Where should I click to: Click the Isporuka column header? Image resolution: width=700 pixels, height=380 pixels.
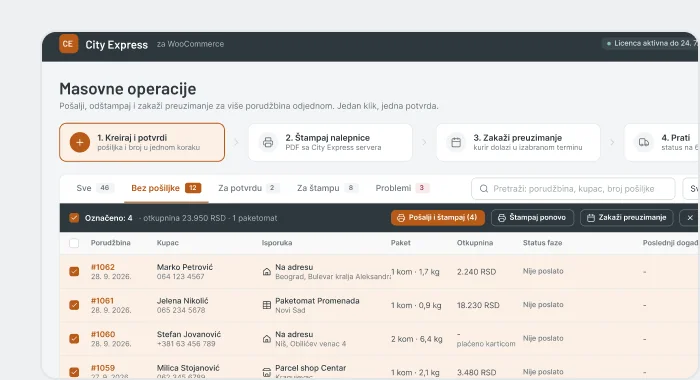277,243
